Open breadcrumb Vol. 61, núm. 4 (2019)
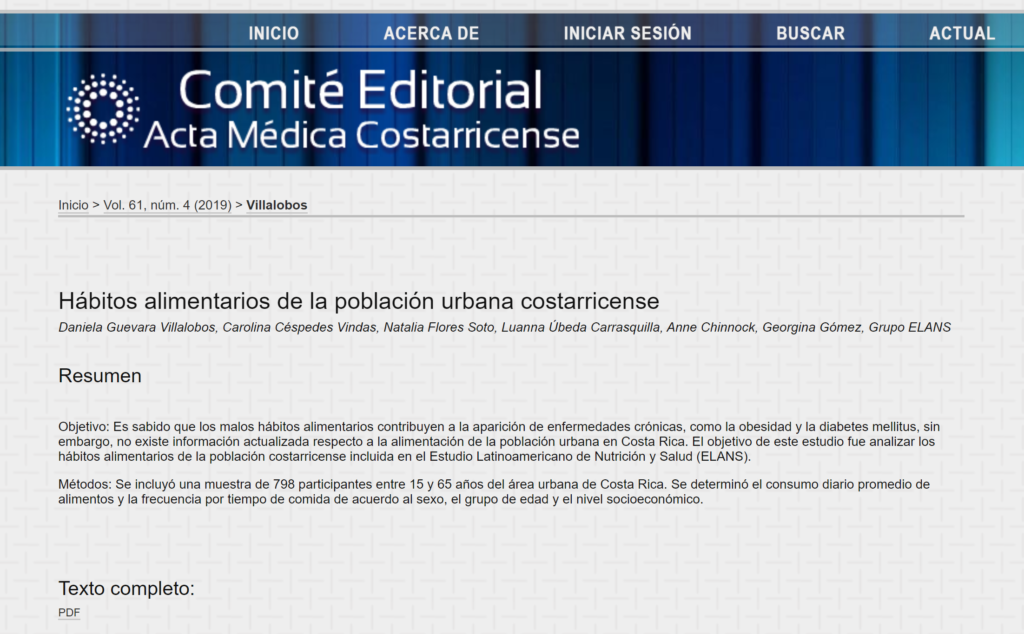This screenshot has height=634, width=1024. coord(167,205)
